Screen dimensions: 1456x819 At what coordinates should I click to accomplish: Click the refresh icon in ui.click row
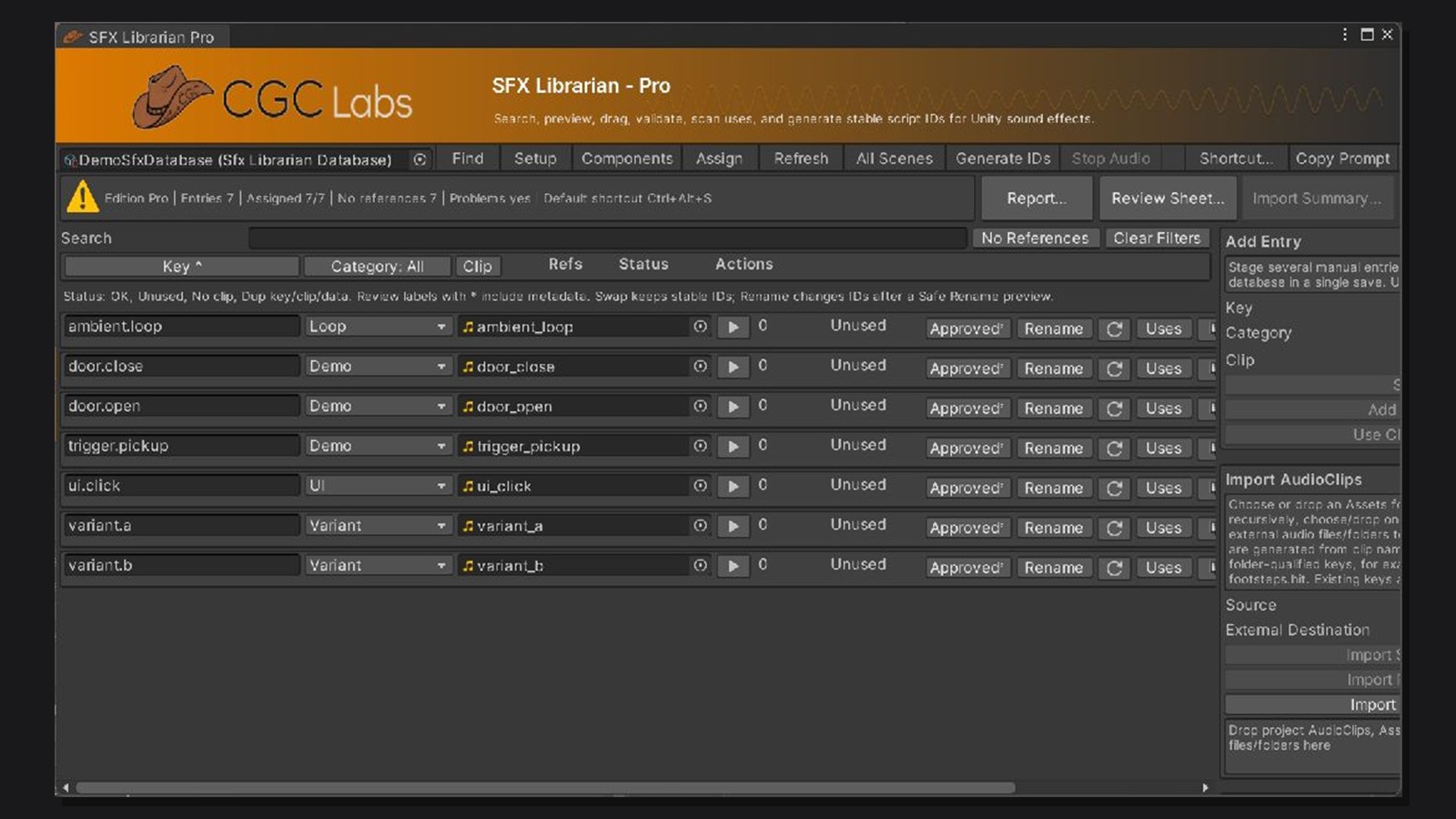click(x=1114, y=489)
